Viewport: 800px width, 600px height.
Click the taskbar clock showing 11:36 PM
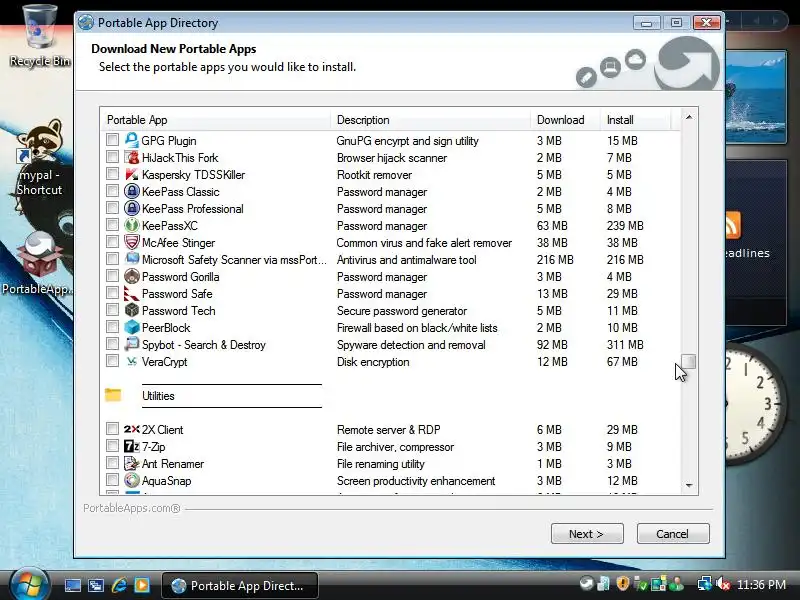click(x=761, y=585)
